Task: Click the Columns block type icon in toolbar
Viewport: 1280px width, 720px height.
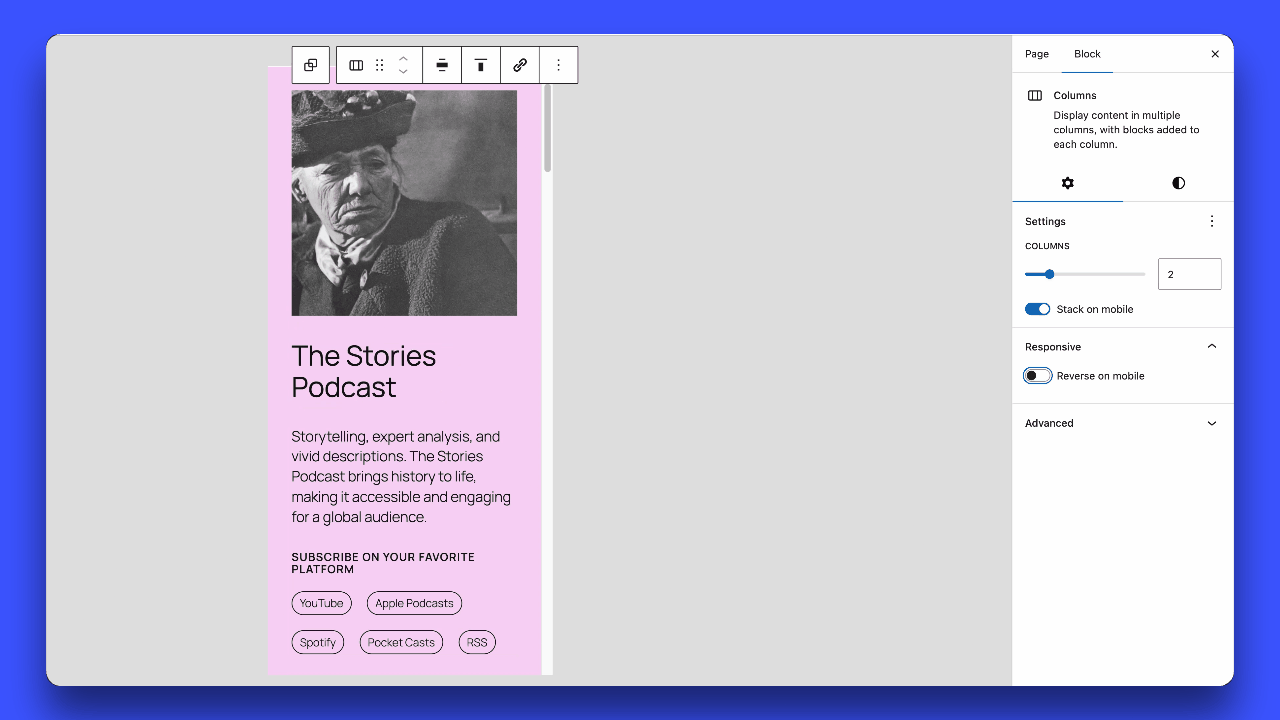Action: click(x=356, y=65)
